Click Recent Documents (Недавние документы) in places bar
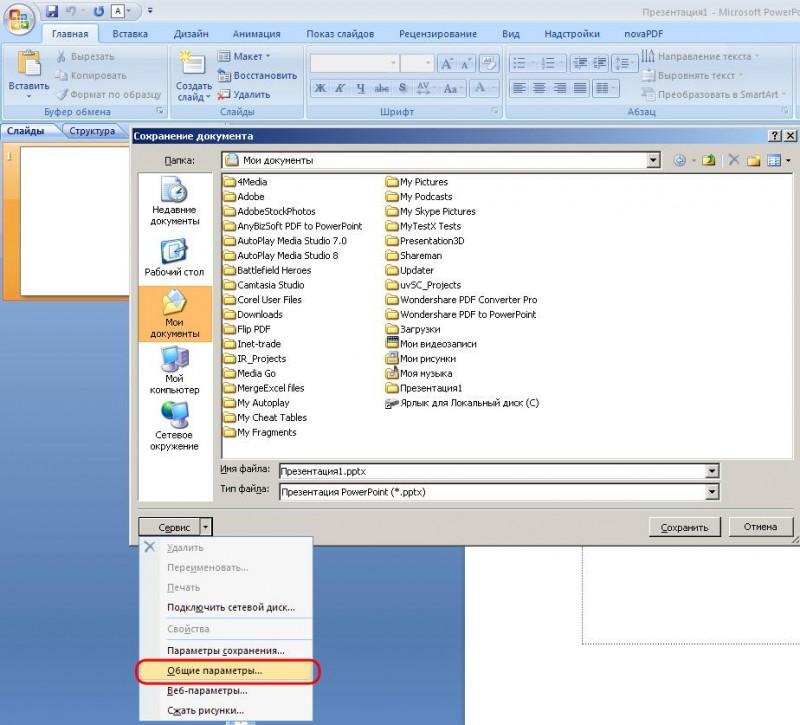 174,201
